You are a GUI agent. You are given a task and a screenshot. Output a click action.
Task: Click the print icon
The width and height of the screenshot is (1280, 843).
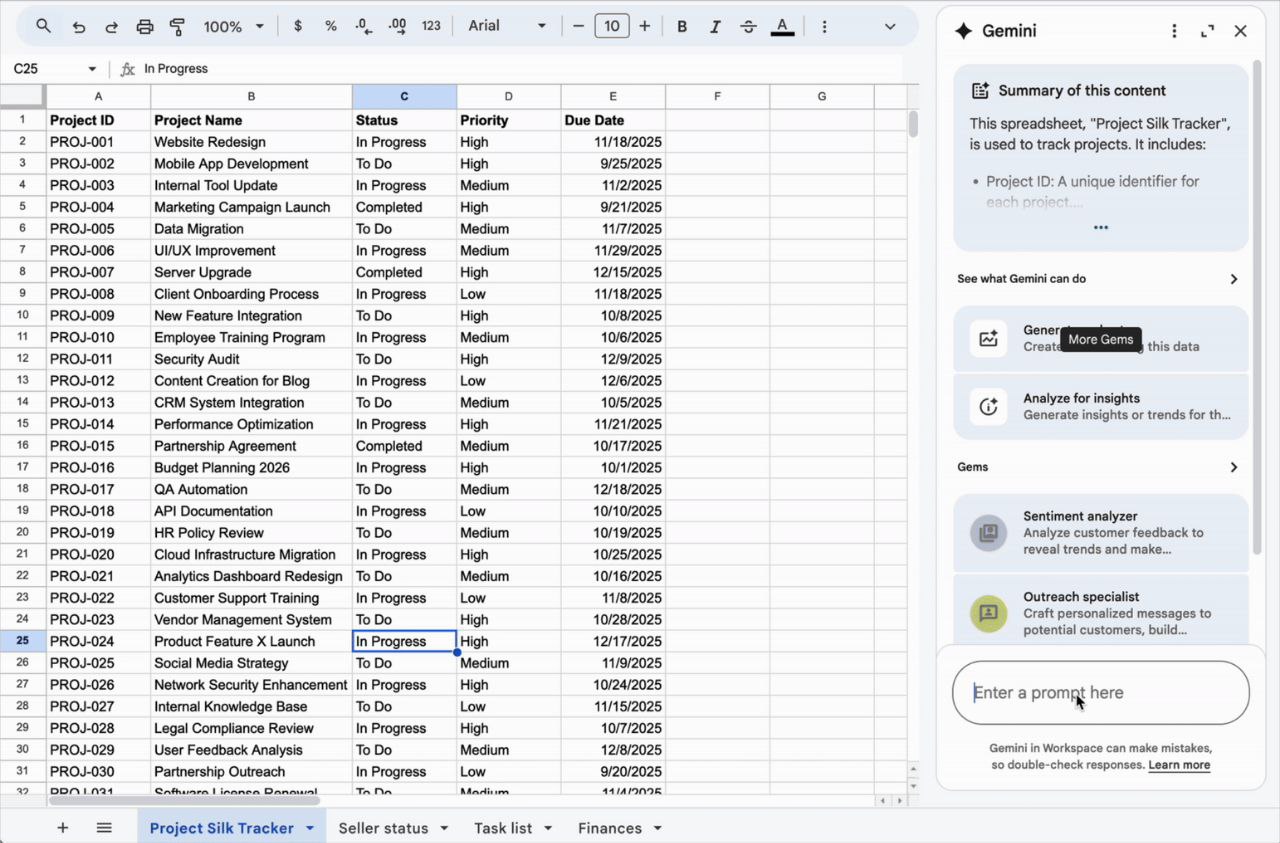[145, 27]
